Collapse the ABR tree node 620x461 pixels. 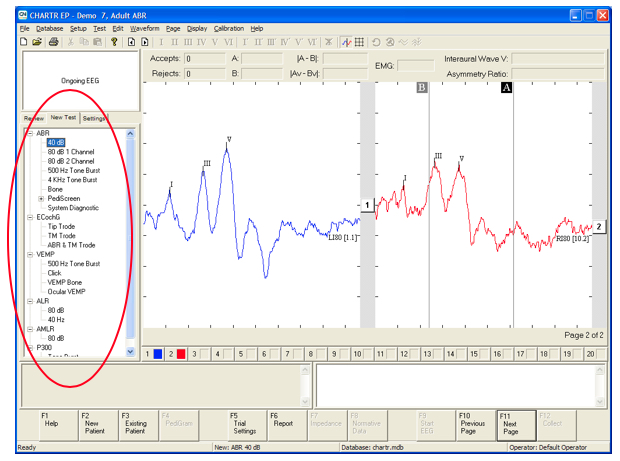click(30, 133)
